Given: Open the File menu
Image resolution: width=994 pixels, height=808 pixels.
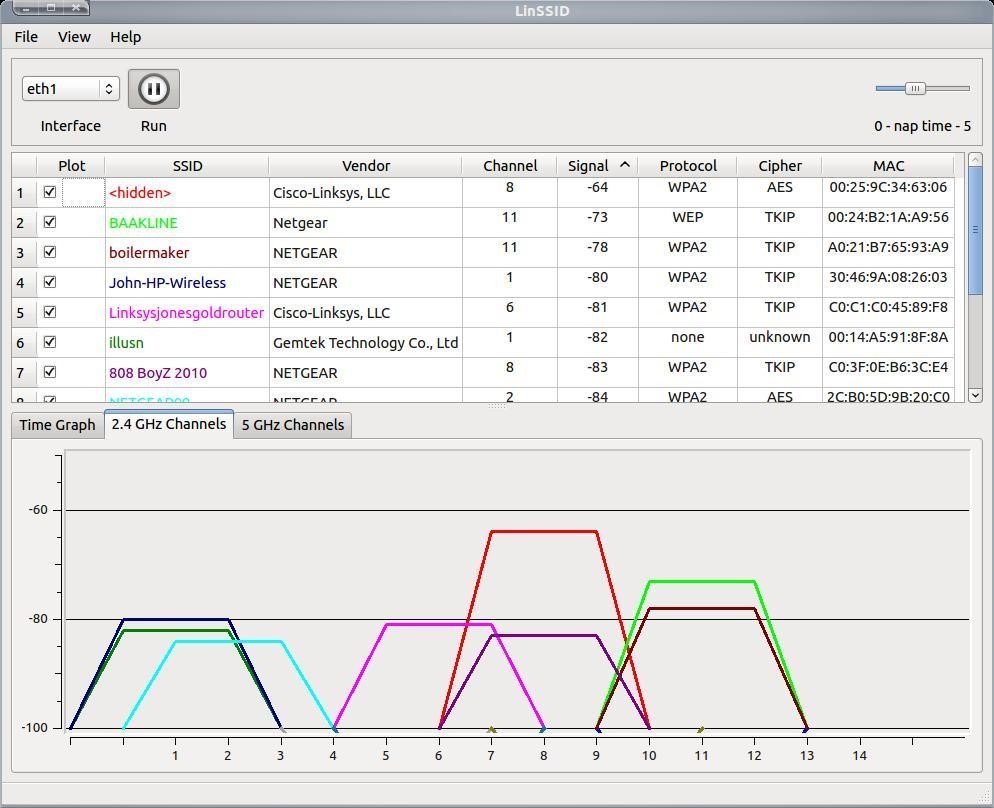Looking at the screenshot, I should click(26, 37).
